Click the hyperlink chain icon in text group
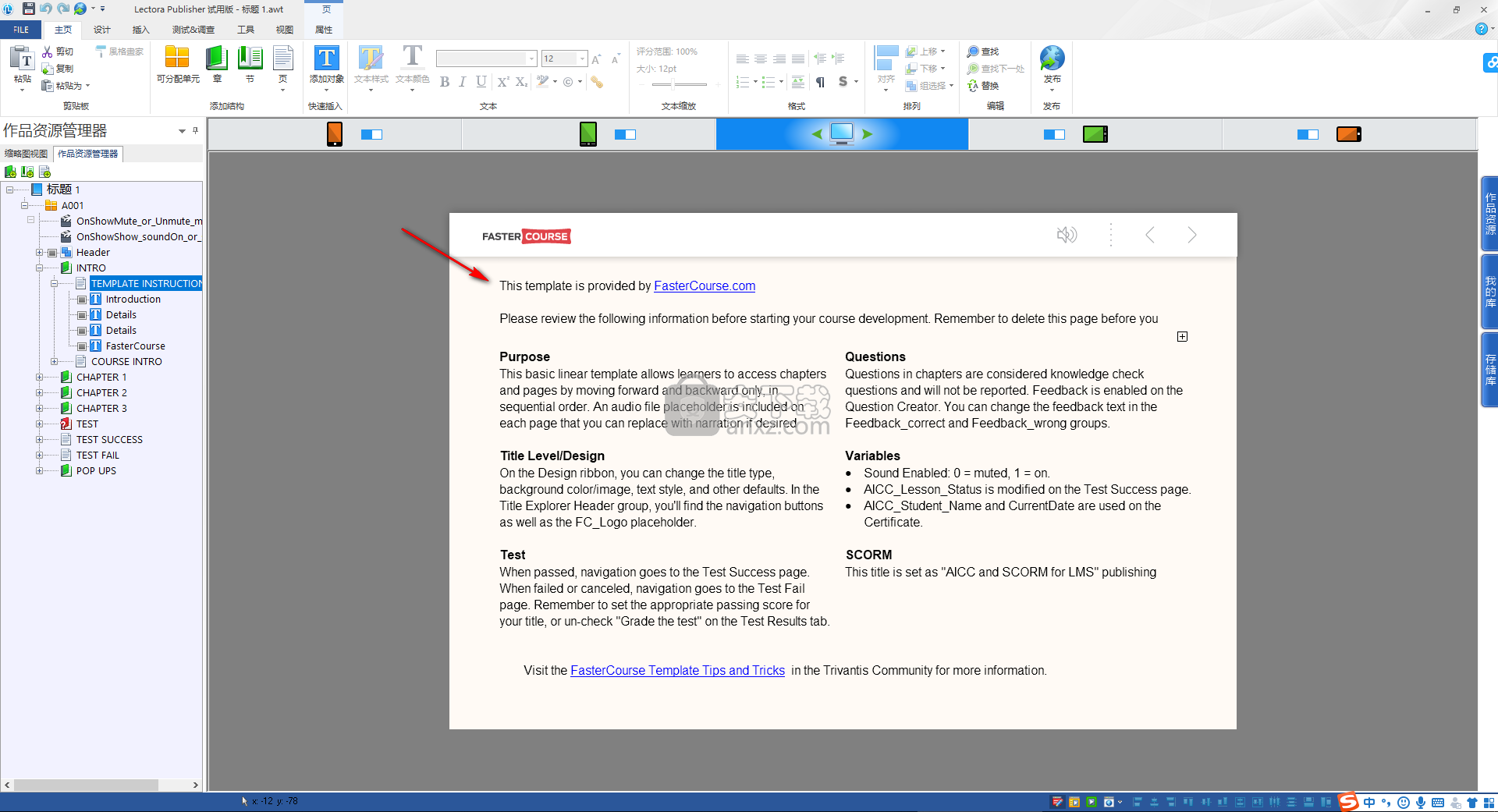Image resolution: width=1498 pixels, height=812 pixels. [597, 82]
